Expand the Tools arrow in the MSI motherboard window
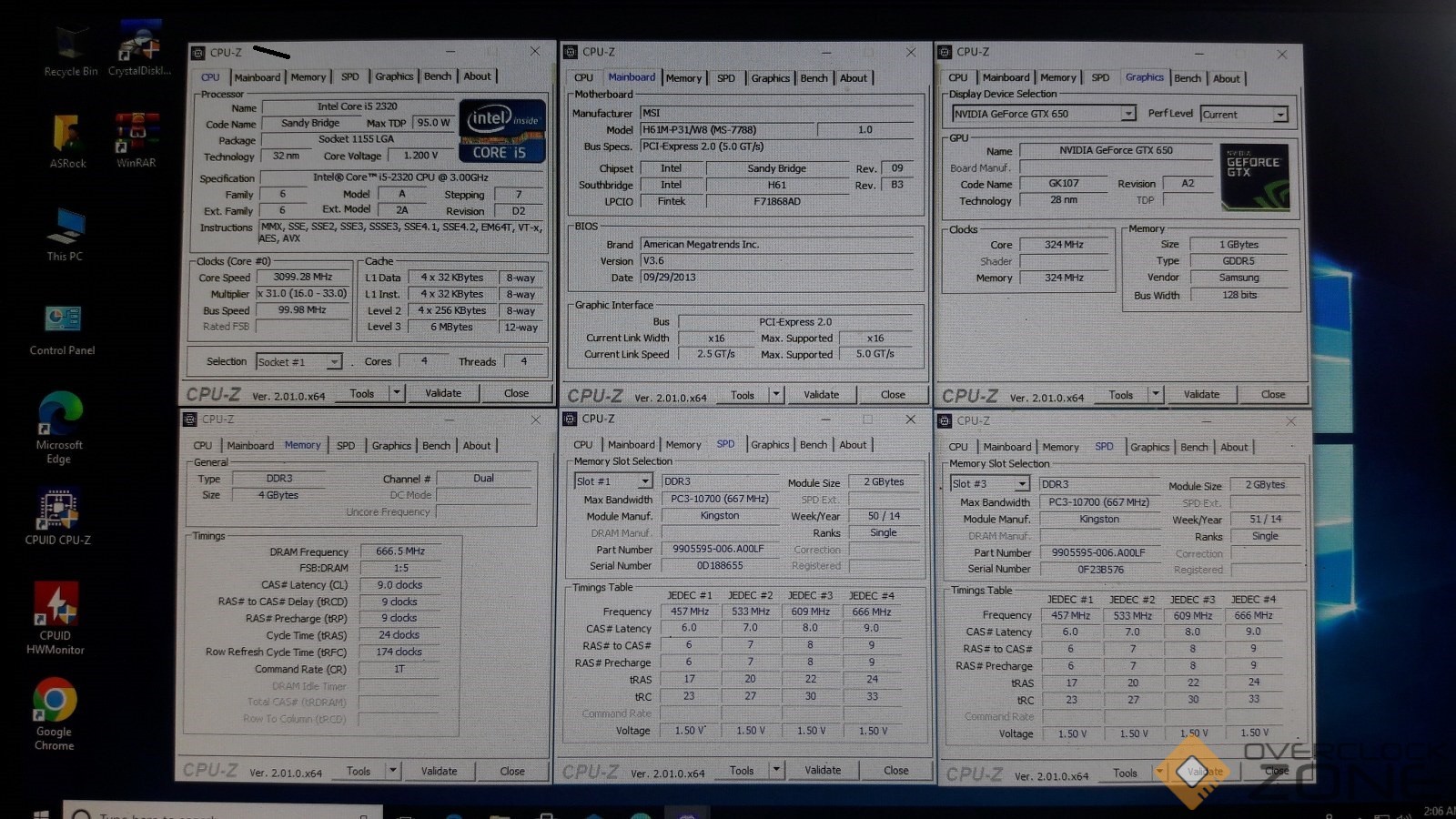This screenshot has height=819, width=1456. 775,394
